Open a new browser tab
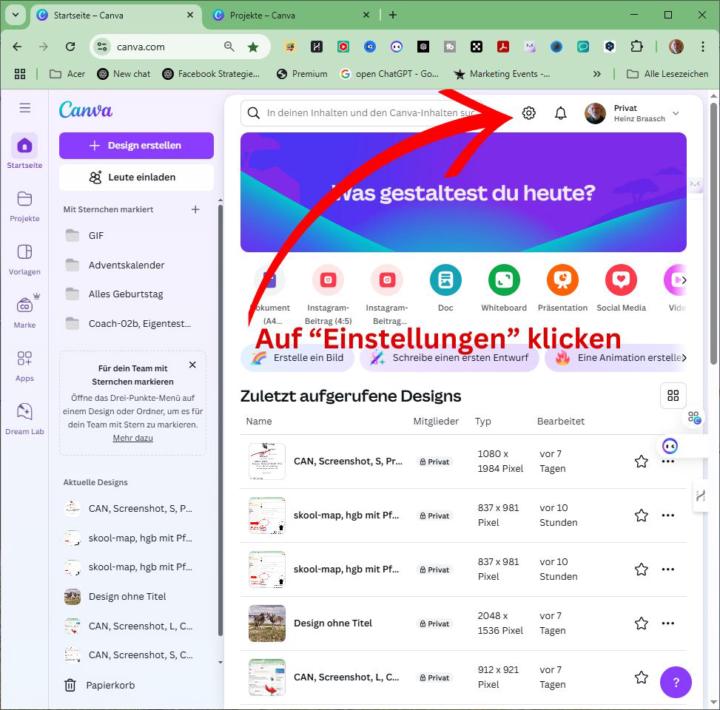 click(x=393, y=15)
